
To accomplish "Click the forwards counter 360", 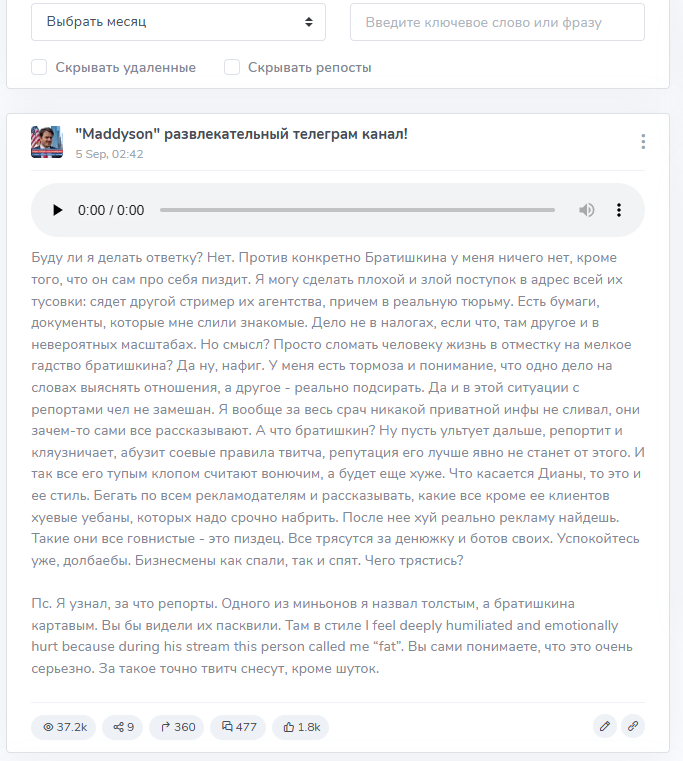I will click(x=177, y=727).
